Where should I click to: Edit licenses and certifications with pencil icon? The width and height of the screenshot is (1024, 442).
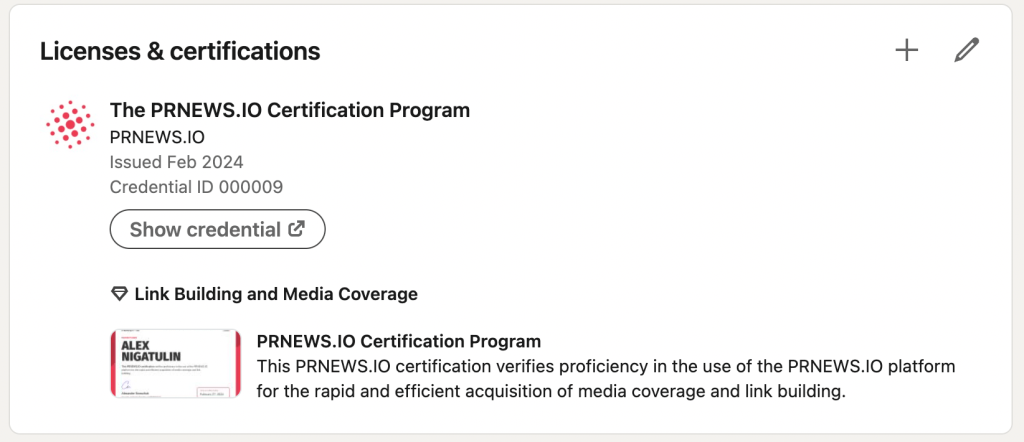tap(967, 50)
